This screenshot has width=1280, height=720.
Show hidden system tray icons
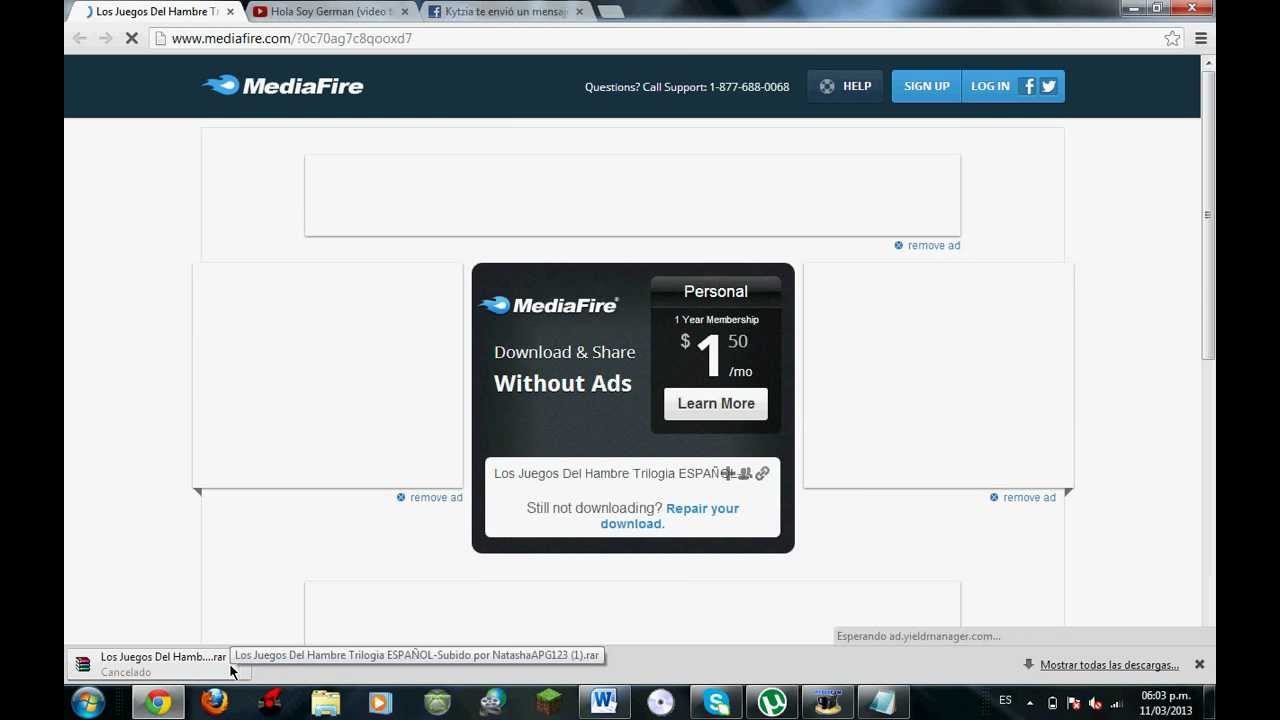point(1030,703)
